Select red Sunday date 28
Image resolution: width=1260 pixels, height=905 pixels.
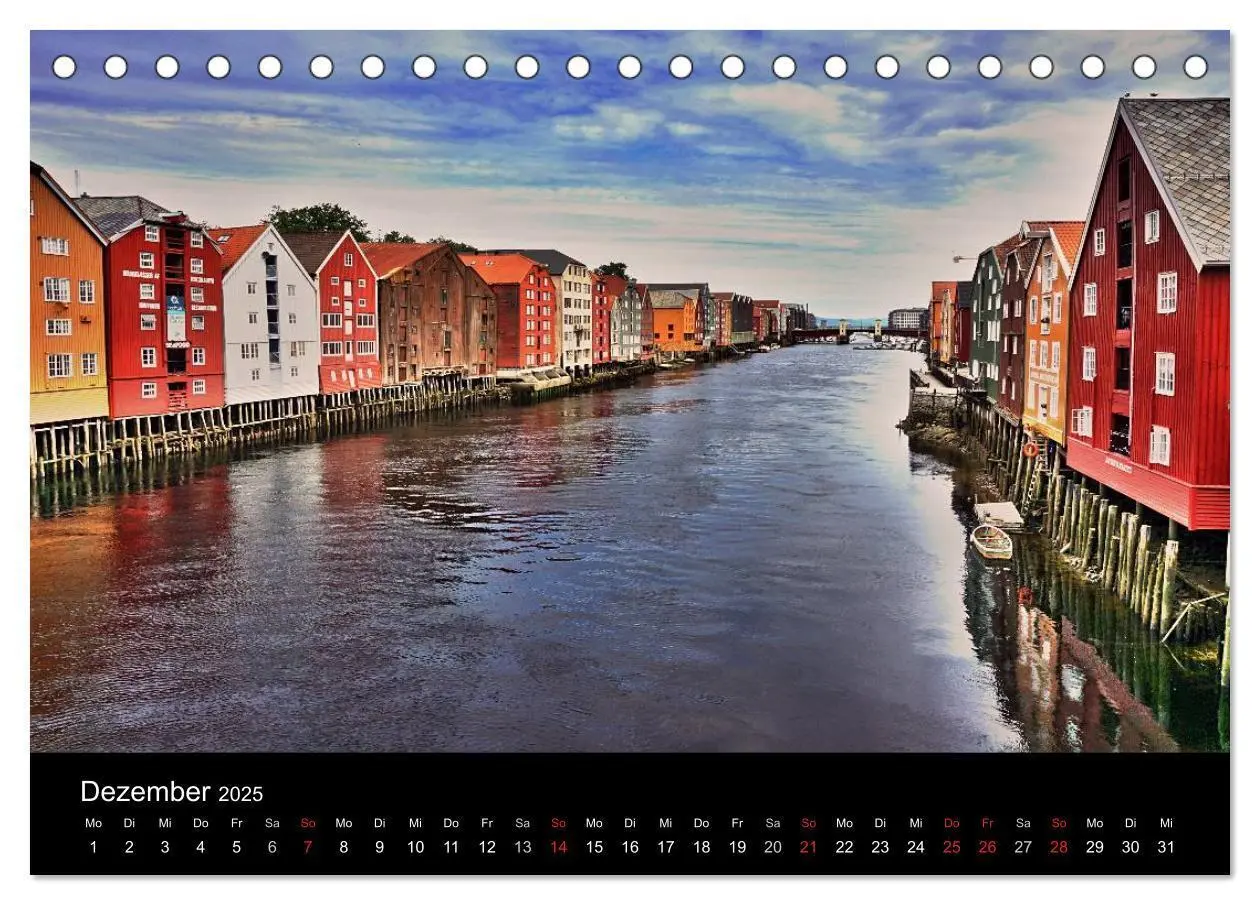[x=1059, y=847]
